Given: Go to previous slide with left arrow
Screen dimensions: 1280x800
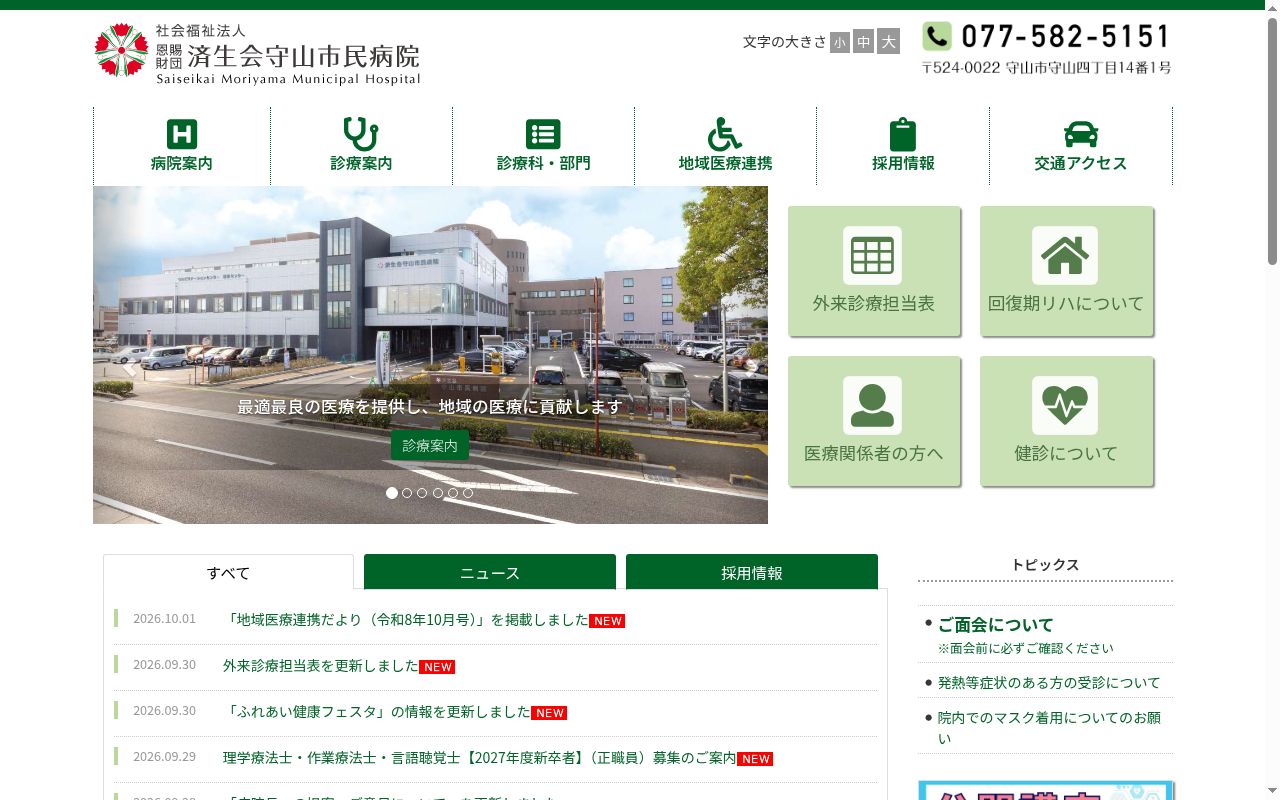Looking at the screenshot, I should click(129, 368).
